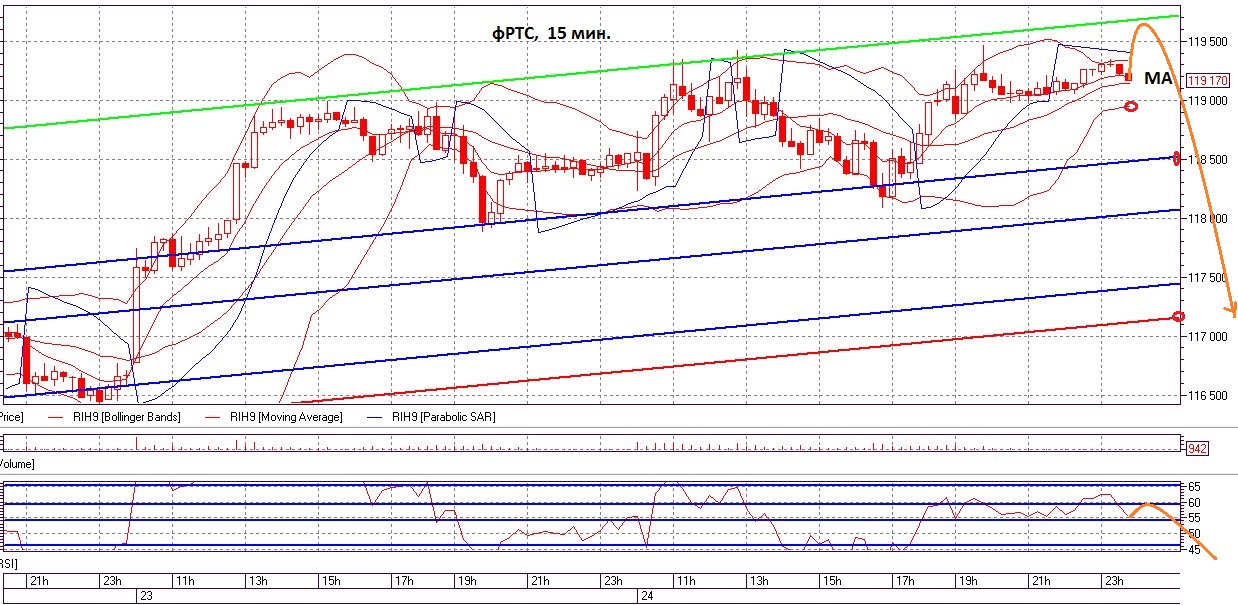Click the 15h time label of day 24
The height and width of the screenshot is (605, 1238).
point(830,581)
